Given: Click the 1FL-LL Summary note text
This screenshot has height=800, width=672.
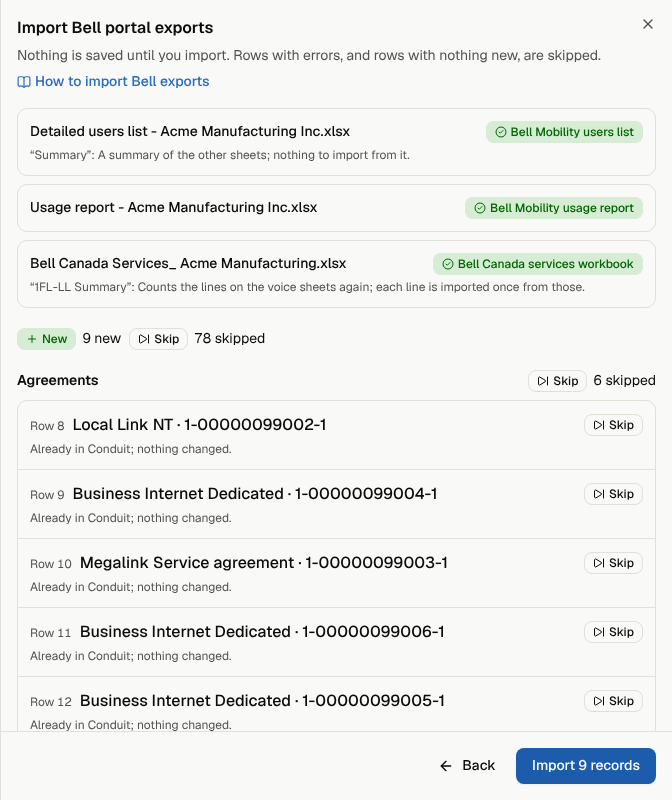Looking at the screenshot, I should (x=307, y=287).
